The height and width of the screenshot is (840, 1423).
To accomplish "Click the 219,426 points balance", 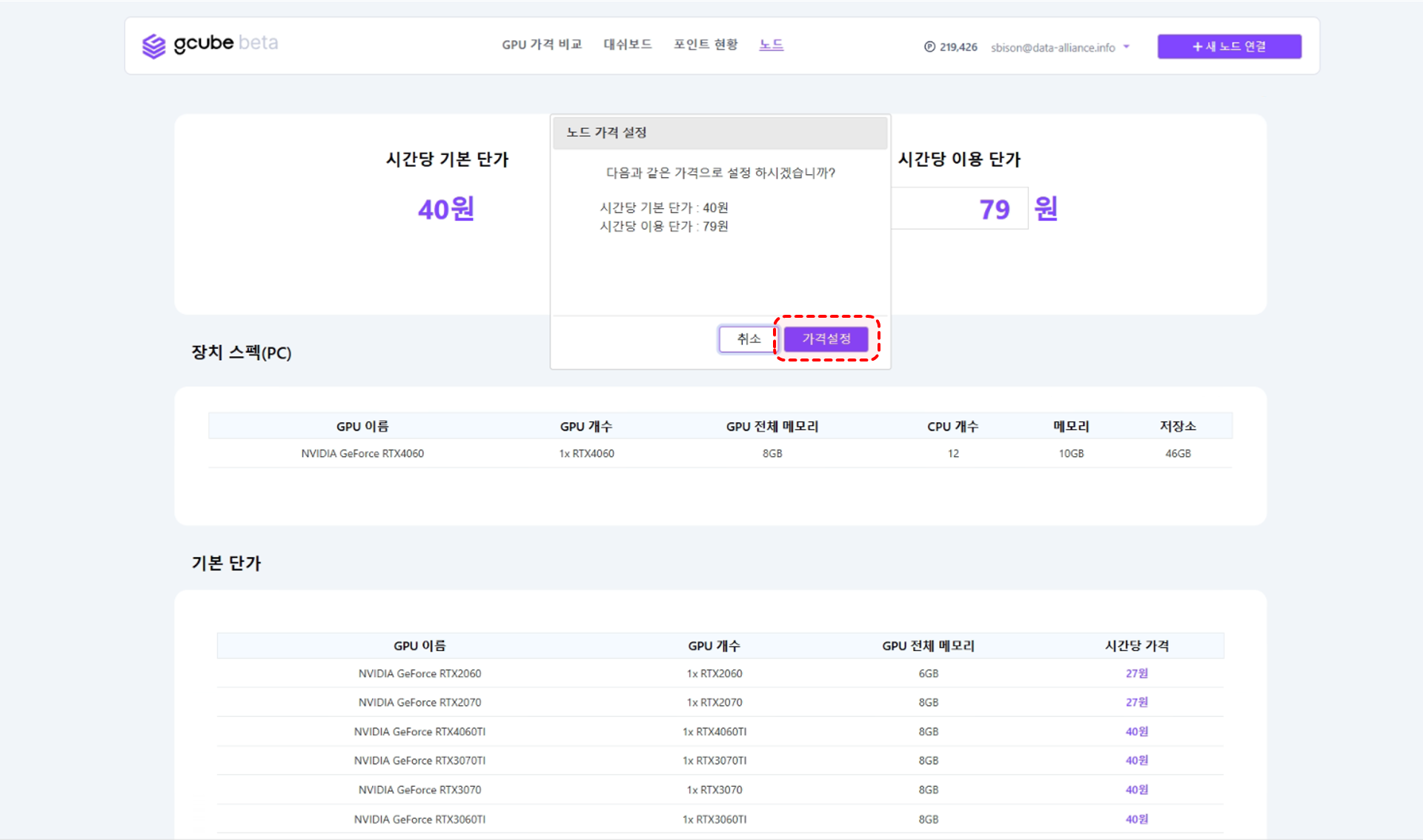I will [x=958, y=47].
